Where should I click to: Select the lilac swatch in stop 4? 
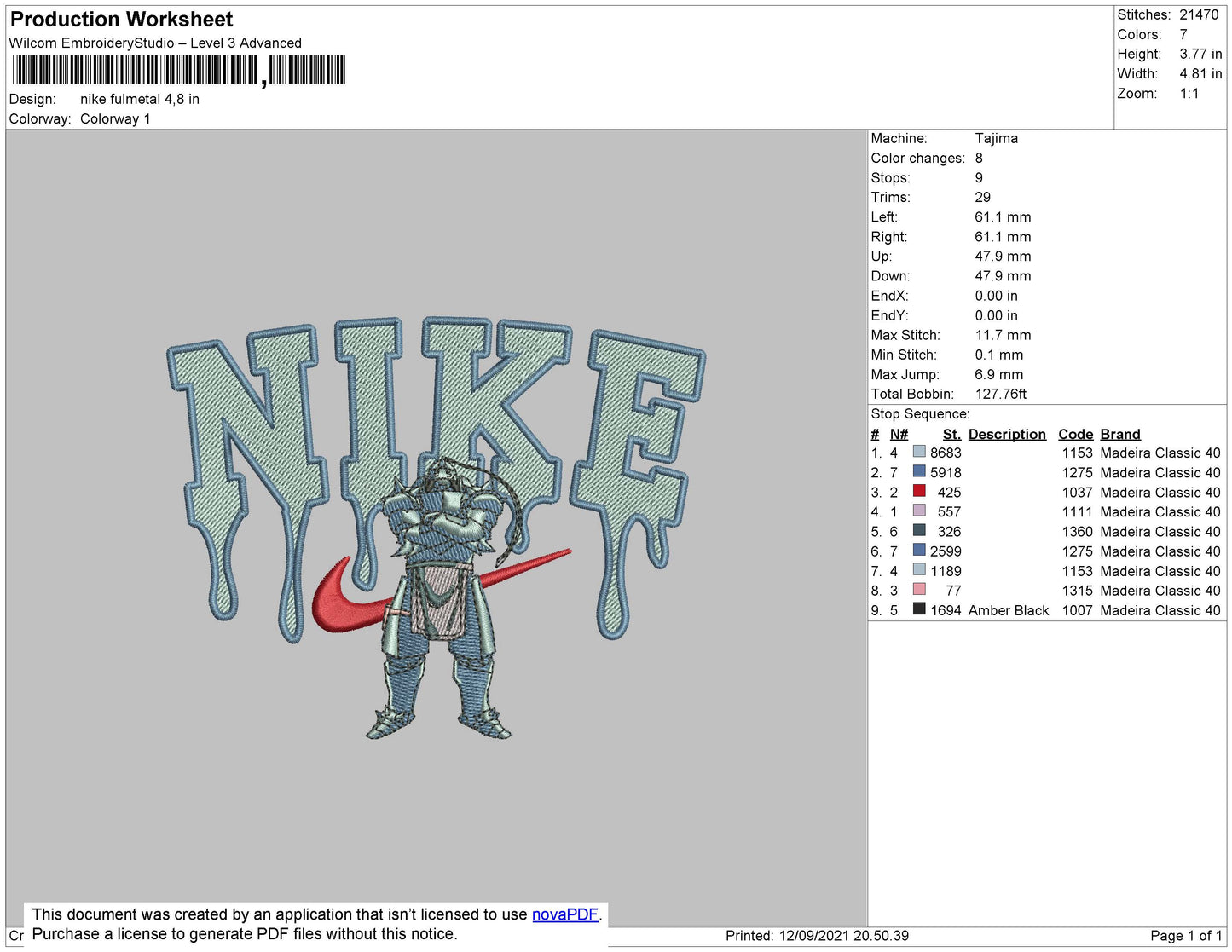(919, 511)
